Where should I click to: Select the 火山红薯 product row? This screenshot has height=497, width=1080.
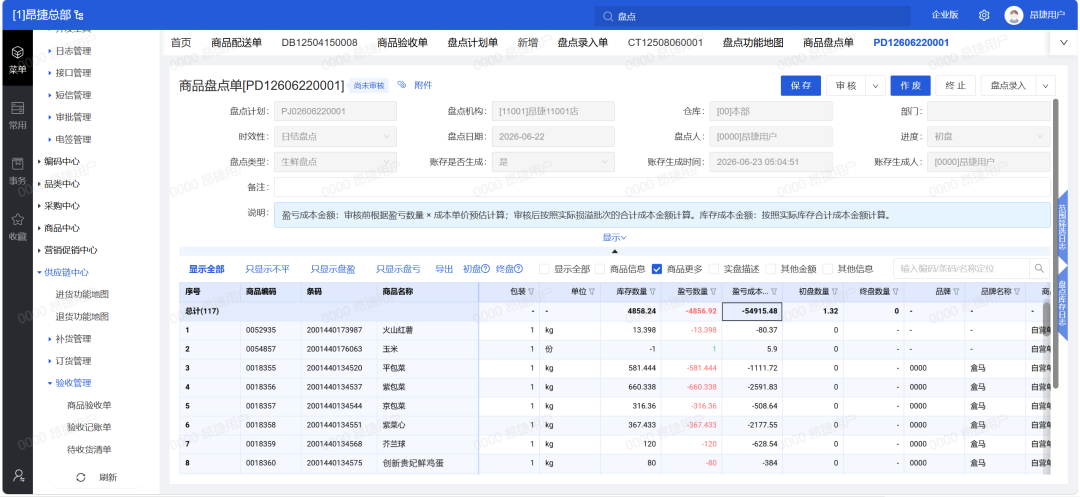tap(612, 330)
